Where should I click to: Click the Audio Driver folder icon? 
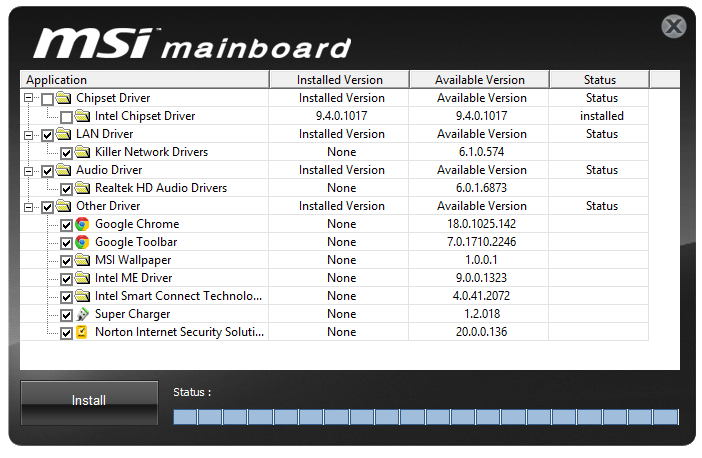(x=64, y=170)
